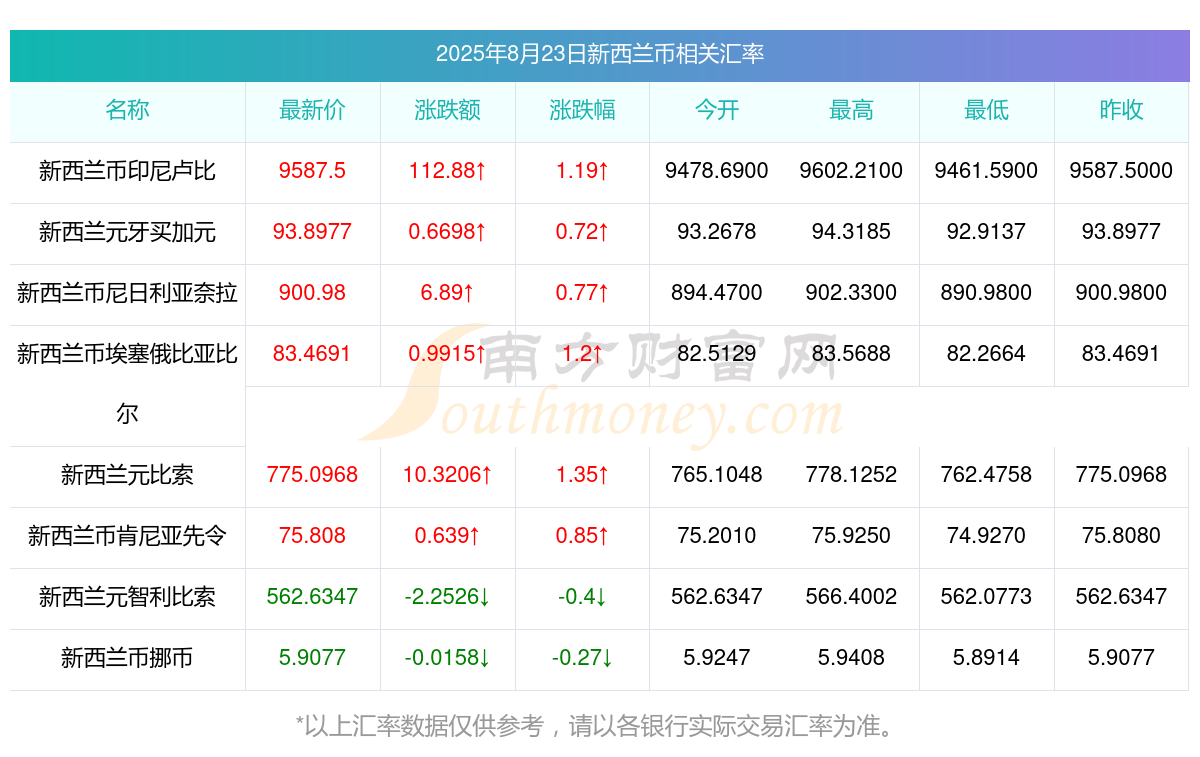Select the 涨跌额 column header
The height and width of the screenshot is (757, 1200).
(x=448, y=110)
